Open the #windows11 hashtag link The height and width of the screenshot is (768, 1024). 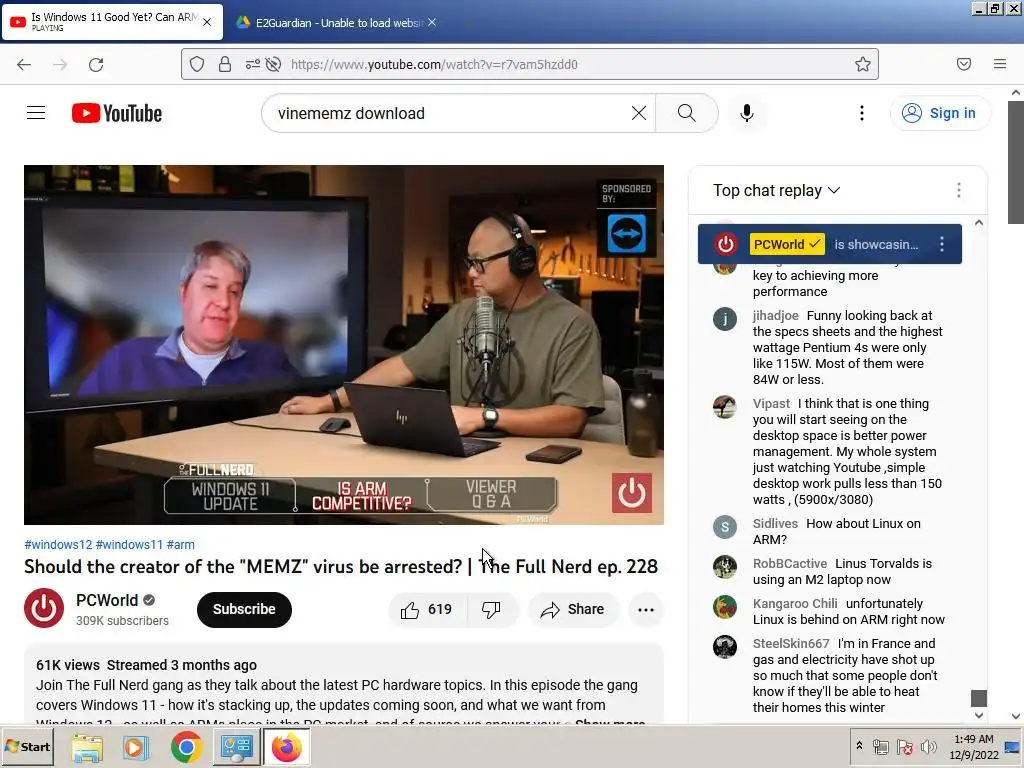click(129, 545)
